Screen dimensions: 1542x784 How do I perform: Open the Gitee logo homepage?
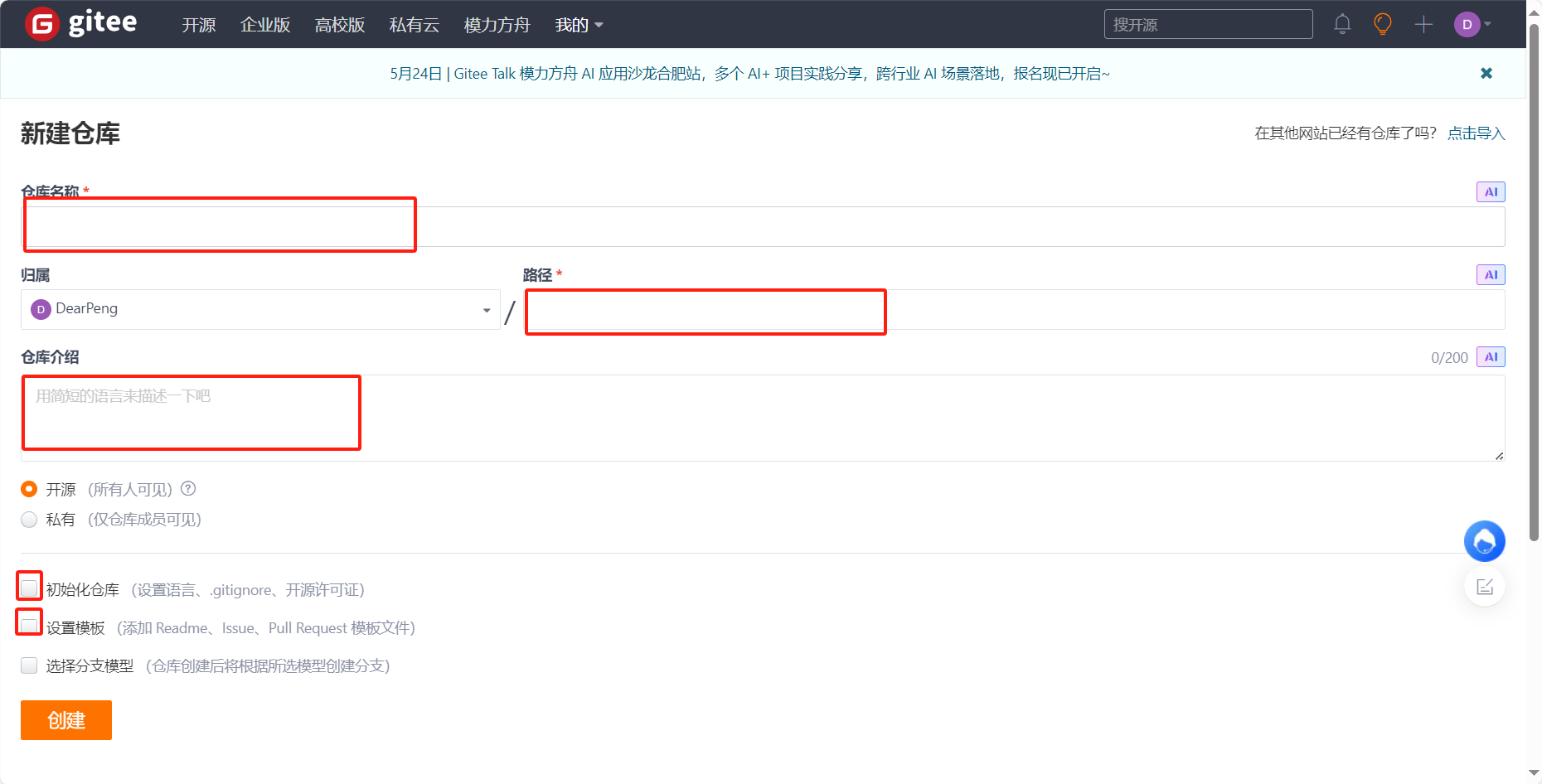pyautogui.click(x=81, y=23)
